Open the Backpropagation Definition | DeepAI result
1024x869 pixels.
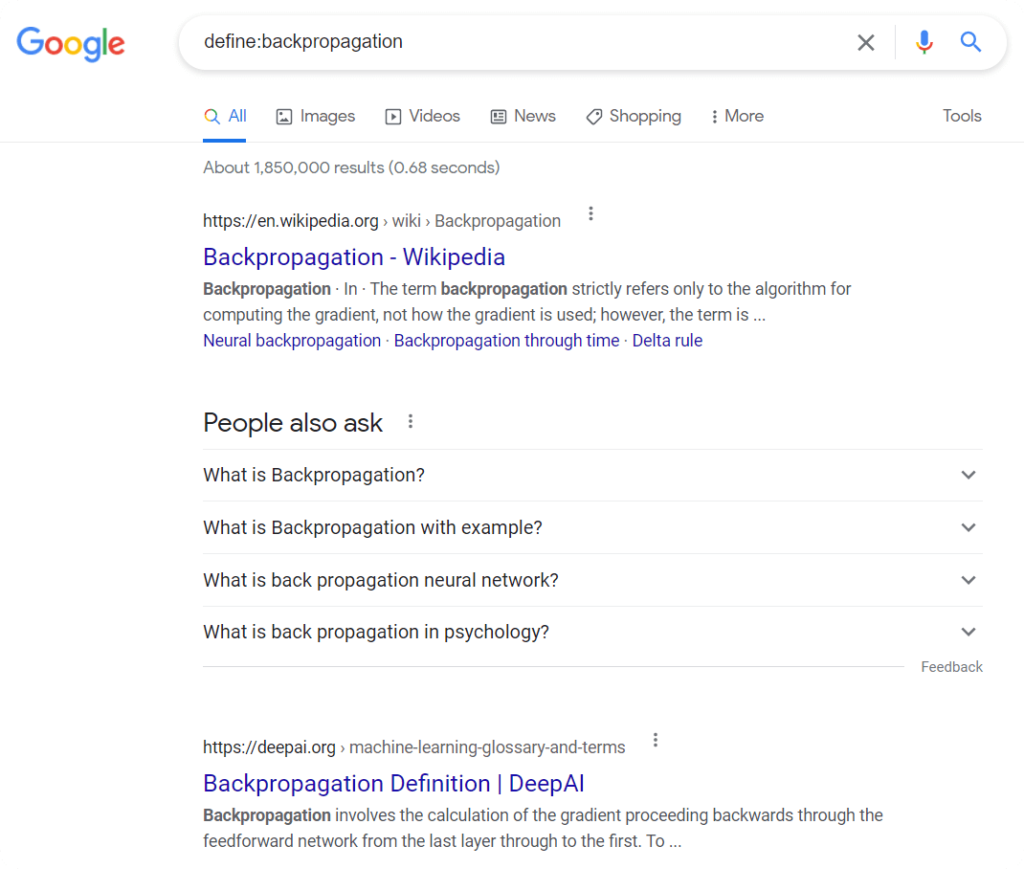pos(394,783)
